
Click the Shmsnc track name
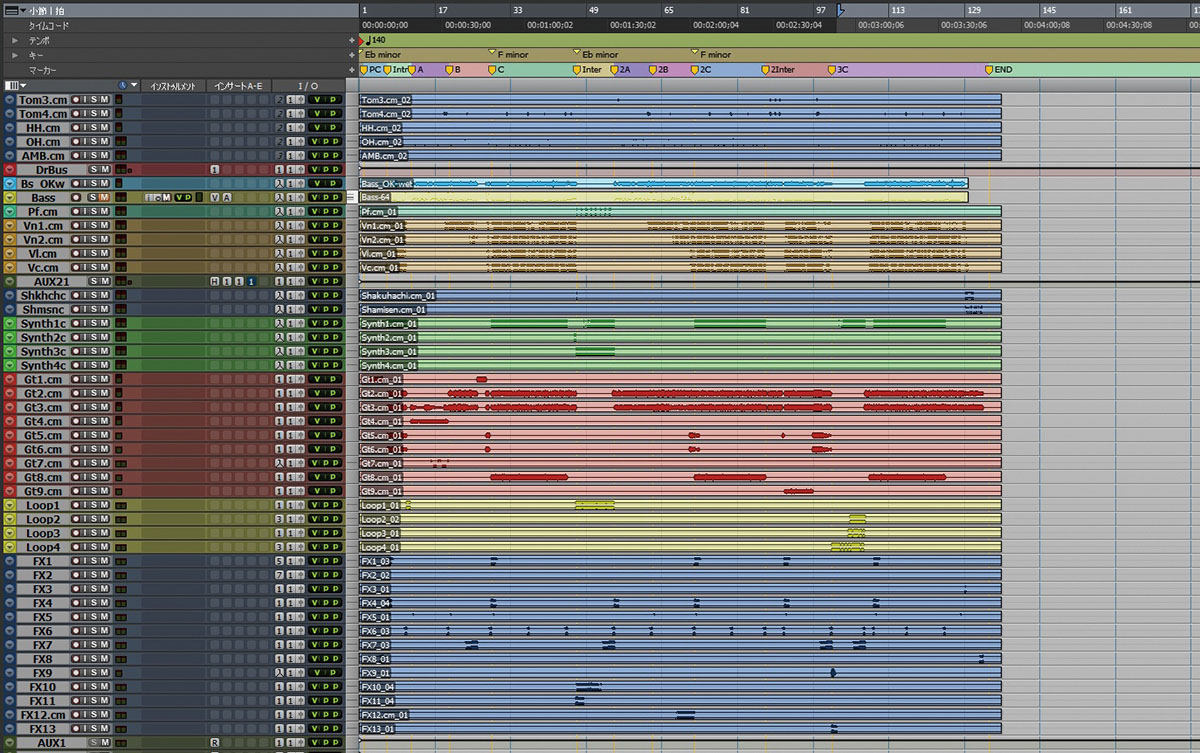(x=43, y=310)
